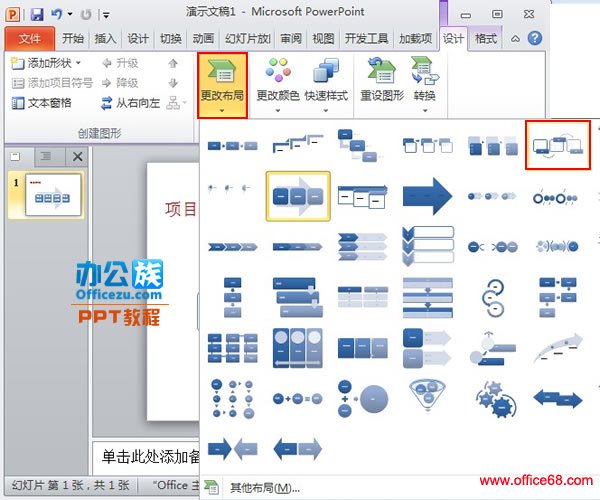The height and width of the screenshot is (500, 600).
Task: Open the 转换 dropdown
Action: pos(425,85)
